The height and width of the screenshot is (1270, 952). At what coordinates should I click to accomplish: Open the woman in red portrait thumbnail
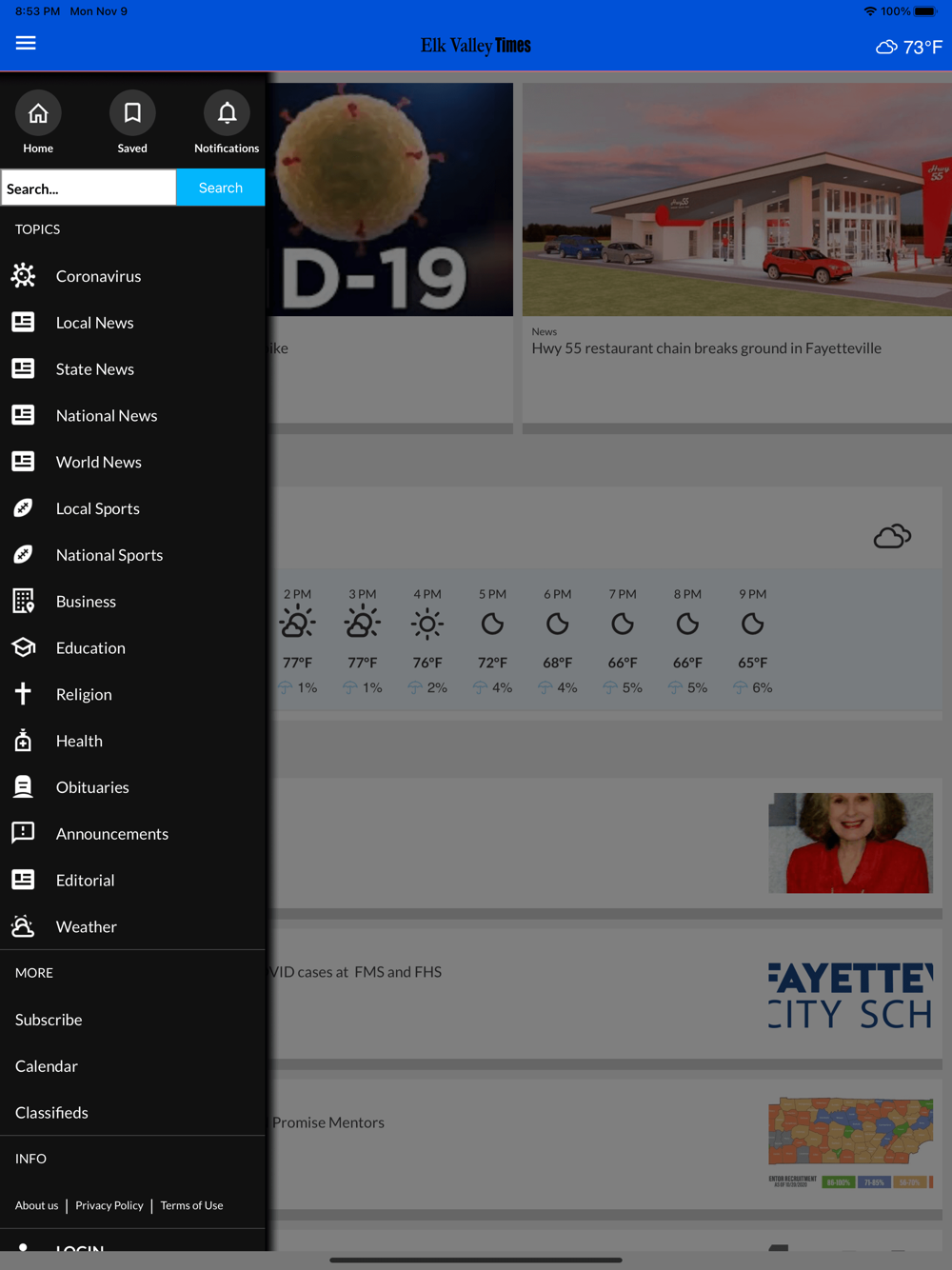pos(851,843)
